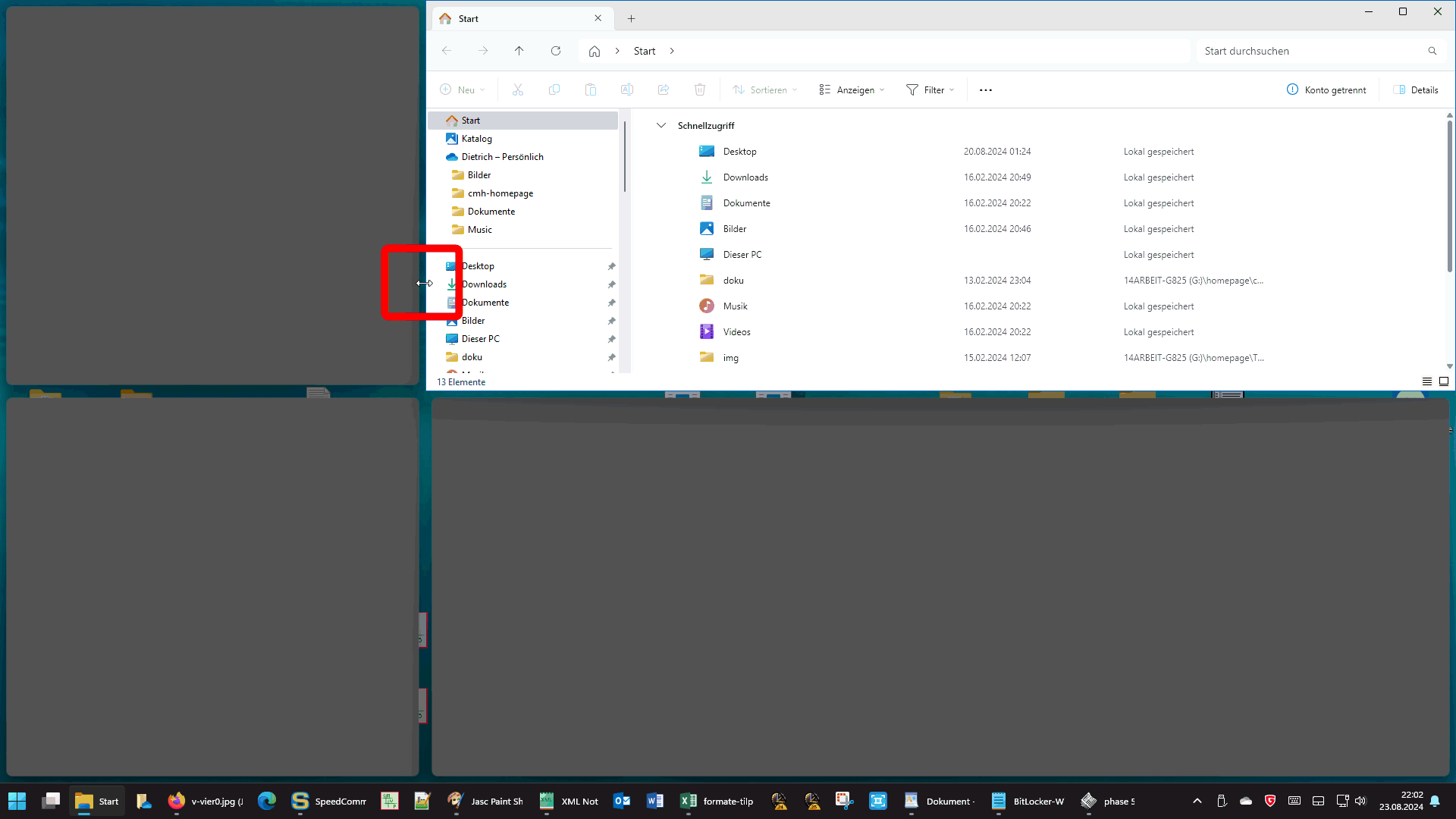Open the Filter dropdown
1456x819 pixels.
pos(930,89)
